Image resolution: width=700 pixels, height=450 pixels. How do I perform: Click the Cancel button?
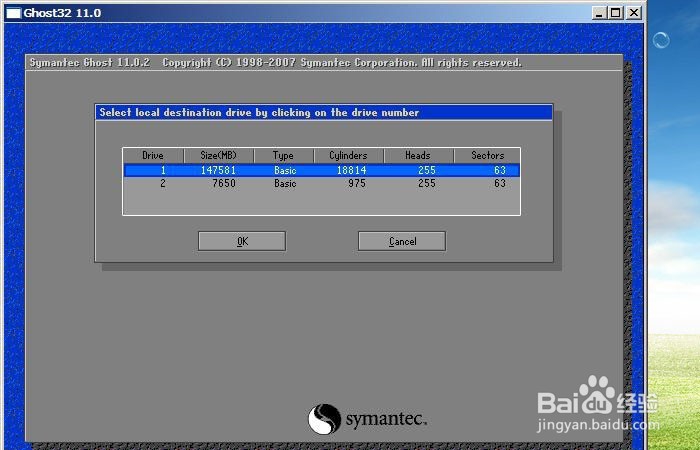402,241
